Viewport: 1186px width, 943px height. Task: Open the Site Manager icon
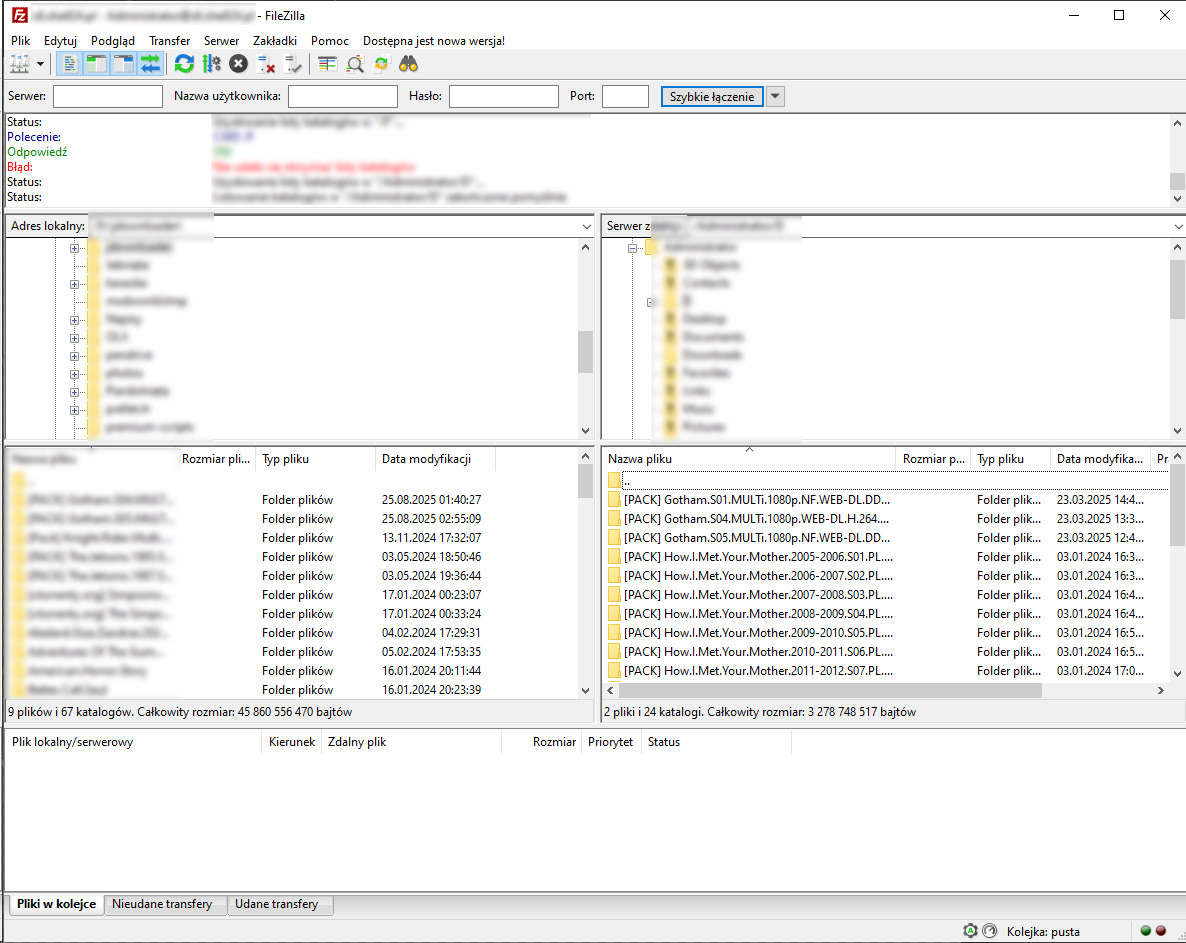pos(20,64)
